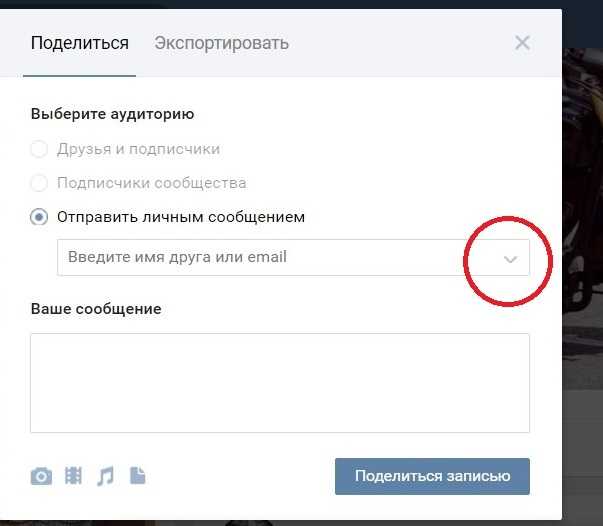Attach audio with the music note icon
This screenshot has height=526, width=603.
point(105,476)
